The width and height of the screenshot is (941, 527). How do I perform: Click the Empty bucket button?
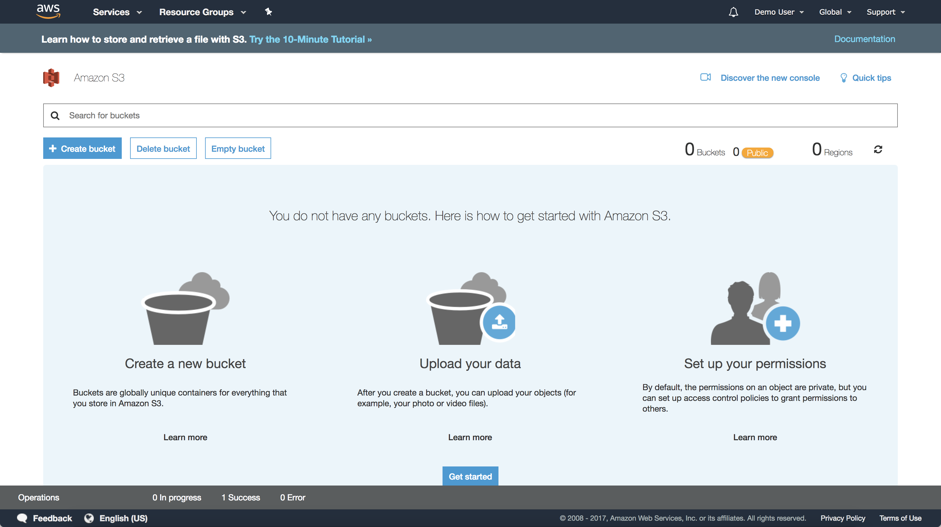pyautogui.click(x=238, y=148)
